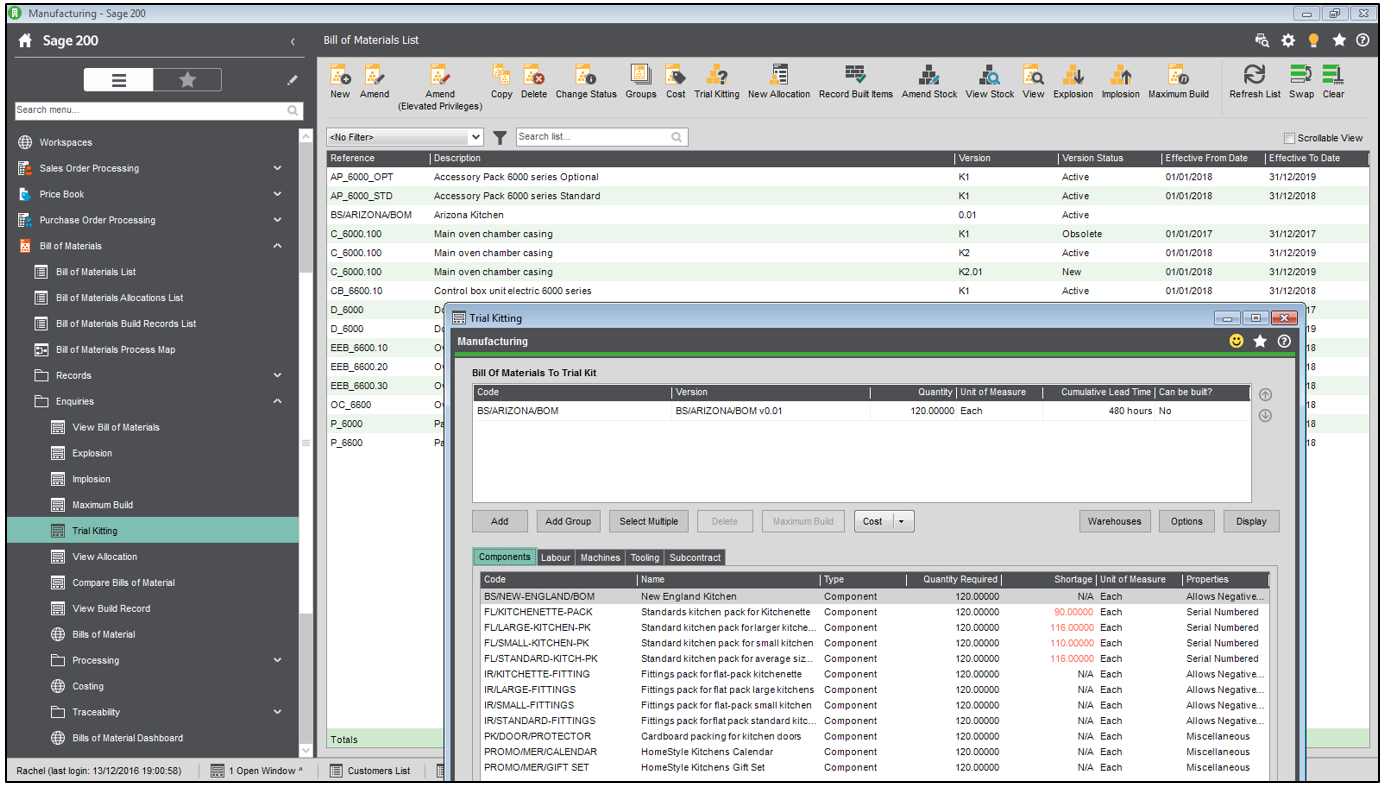Expand the Price Book menu
Image resolution: width=1386 pixels, height=787 pixels.
coord(277,194)
